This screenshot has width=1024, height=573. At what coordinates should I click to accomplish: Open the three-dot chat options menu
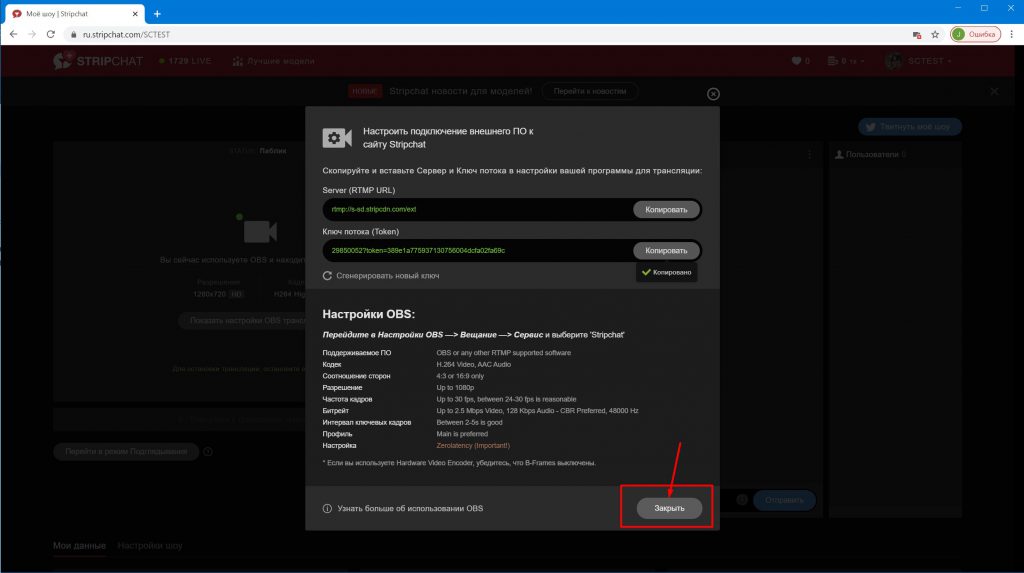pos(810,154)
